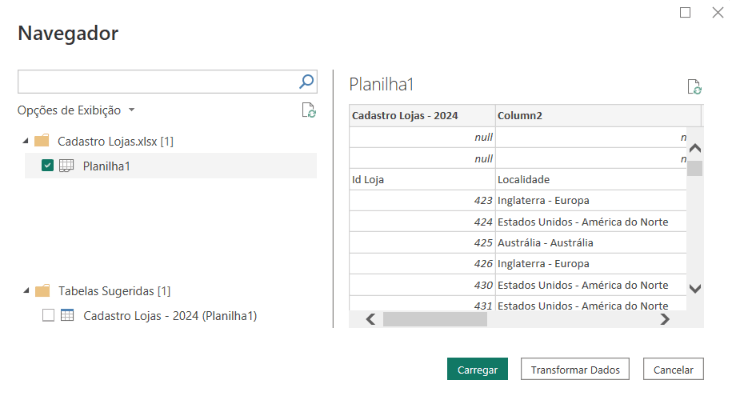Click the preview scroll-right arrow
The width and height of the screenshot is (730, 393).
point(665,319)
